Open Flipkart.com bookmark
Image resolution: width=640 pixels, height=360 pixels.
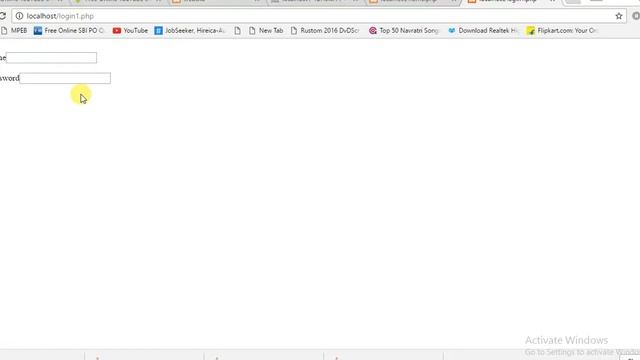[x=562, y=31]
